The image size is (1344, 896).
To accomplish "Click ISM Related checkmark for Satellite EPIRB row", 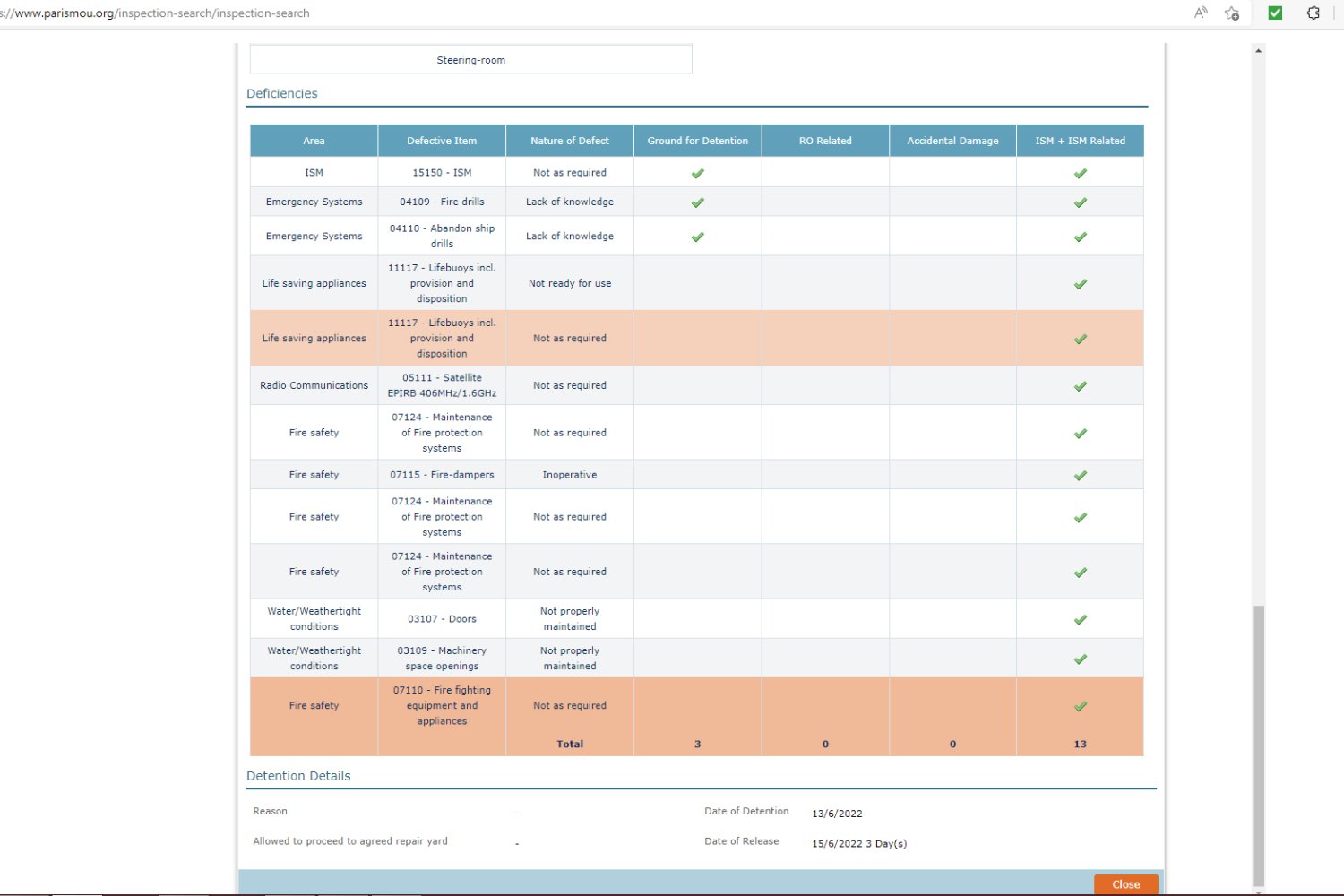I will (1080, 386).
